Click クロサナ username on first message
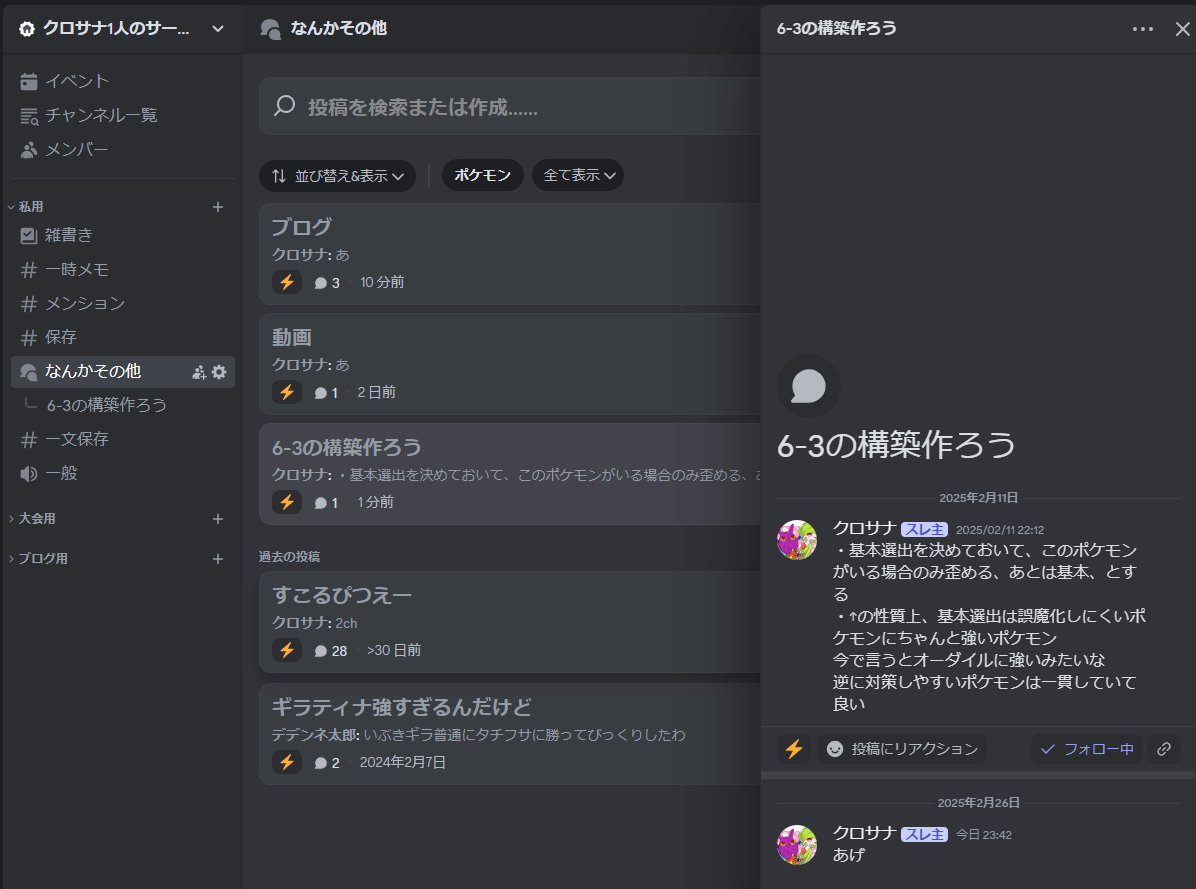1196x889 pixels. coord(863,528)
